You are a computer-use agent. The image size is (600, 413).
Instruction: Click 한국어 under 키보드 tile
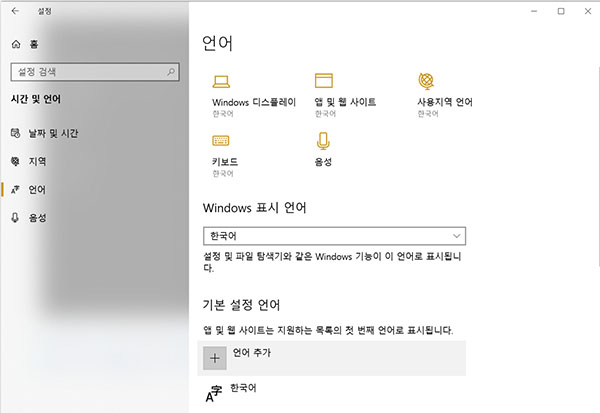pyautogui.click(x=223, y=174)
